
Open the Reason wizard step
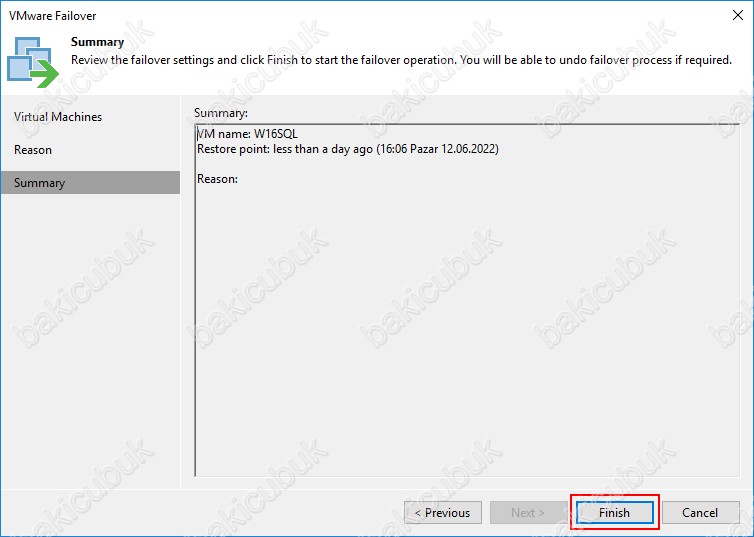[x=90, y=150]
